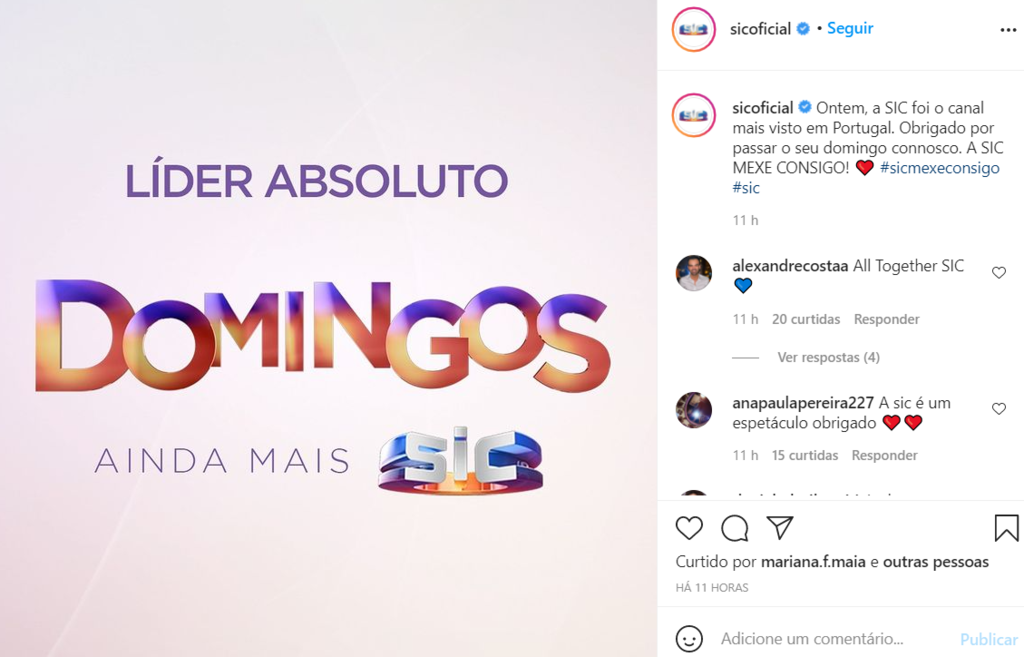The width and height of the screenshot is (1024, 657).
Task: Like anapaulapereira227's comment with small heart
Action: coord(999,409)
